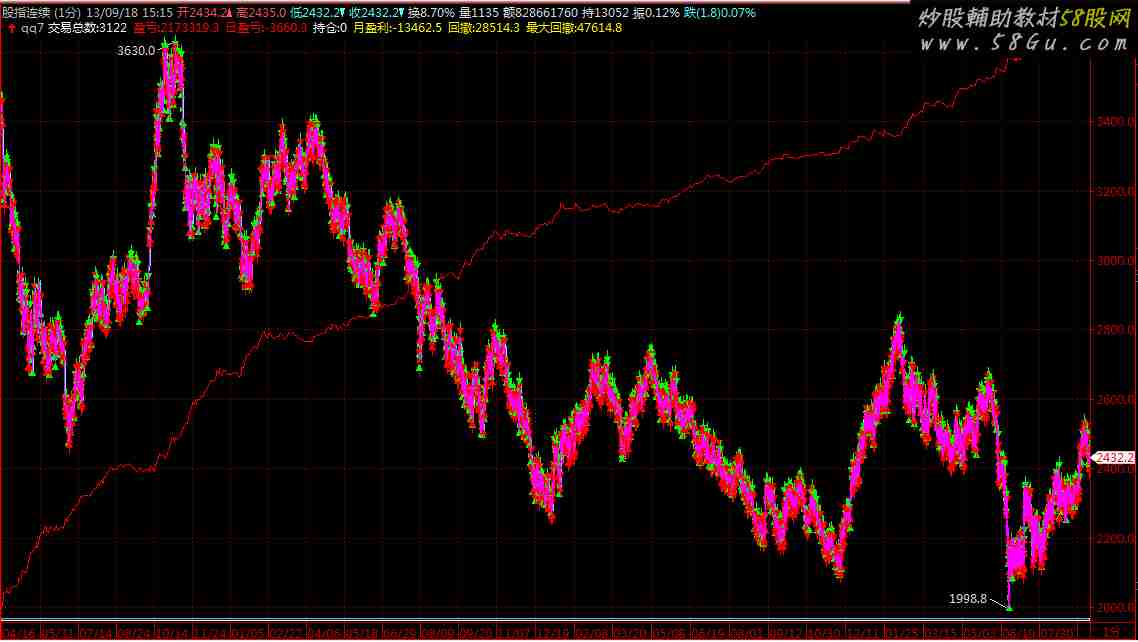
Task: Select the qq7 indicator name
Action: click(32, 28)
